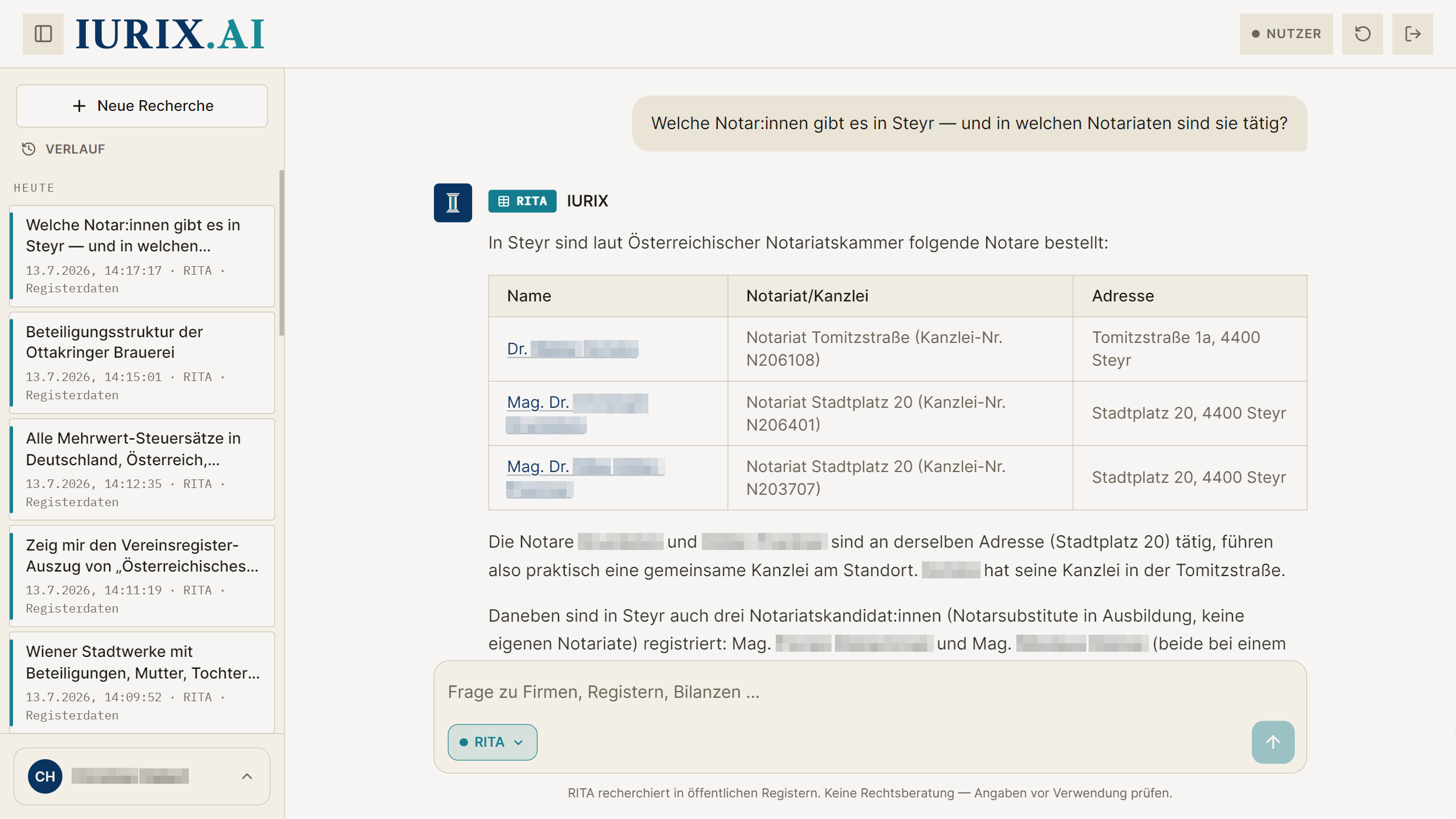Click the Notariat/Kanzlei column header

[x=900, y=296]
